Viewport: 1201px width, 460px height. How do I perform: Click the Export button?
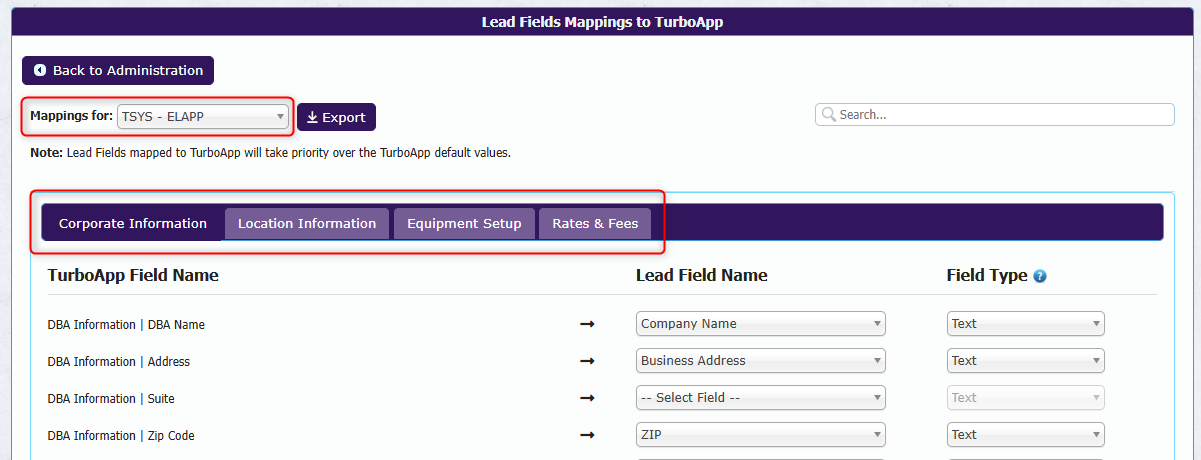coord(336,118)
